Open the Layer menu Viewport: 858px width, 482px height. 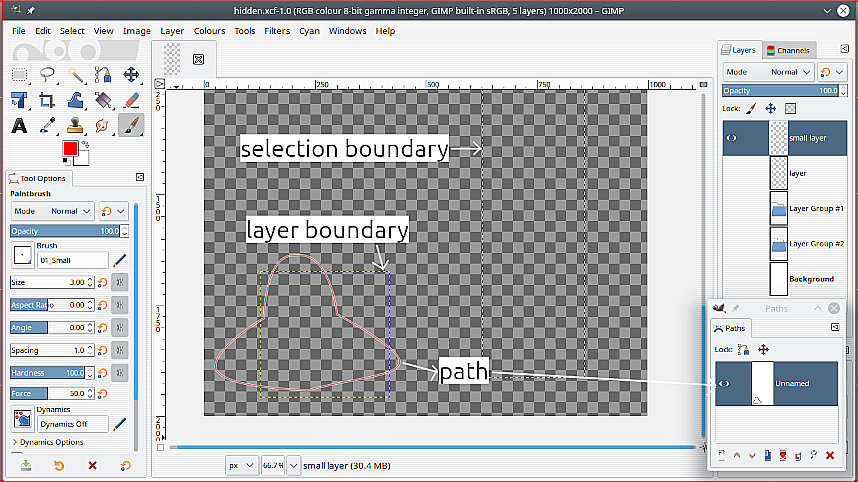pyautogui.click(x=172, y=31)
